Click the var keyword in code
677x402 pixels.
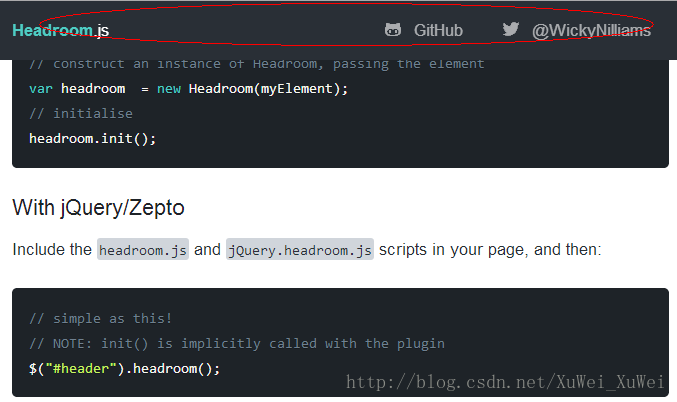click(41, 89)
